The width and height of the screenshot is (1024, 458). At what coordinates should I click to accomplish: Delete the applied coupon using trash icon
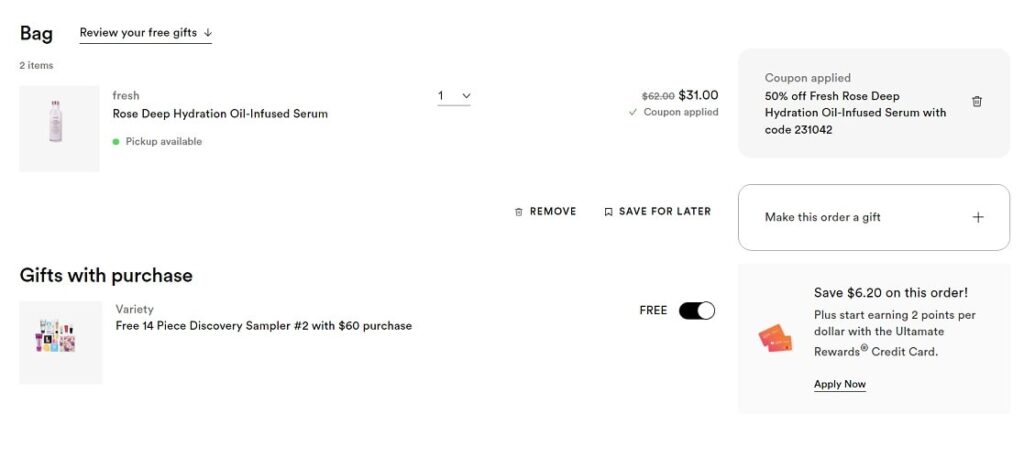[x=977, y=102]
